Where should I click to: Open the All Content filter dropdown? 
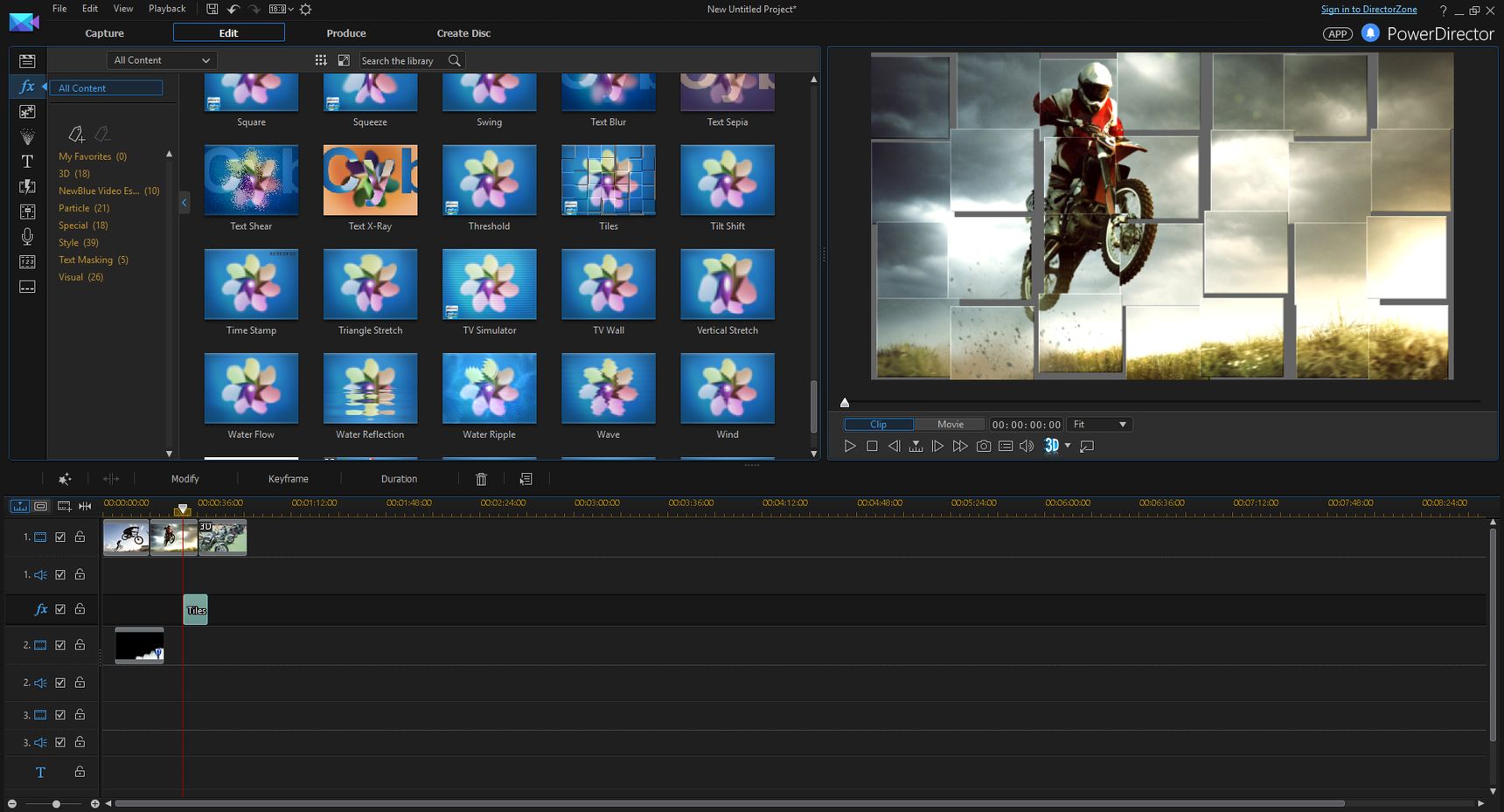pos(163,60)
